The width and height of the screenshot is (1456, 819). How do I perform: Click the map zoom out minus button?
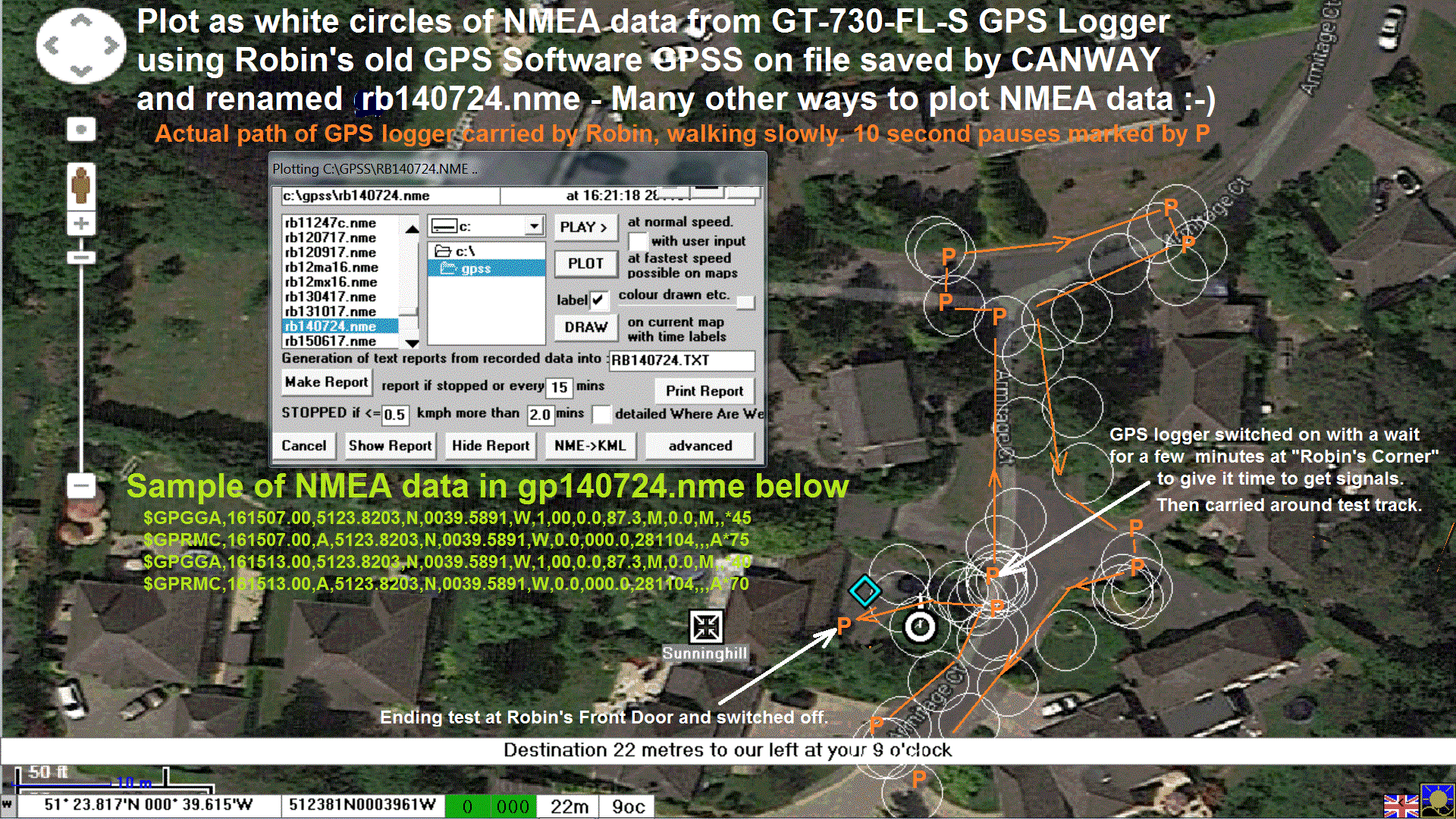(x=81, y=485)
